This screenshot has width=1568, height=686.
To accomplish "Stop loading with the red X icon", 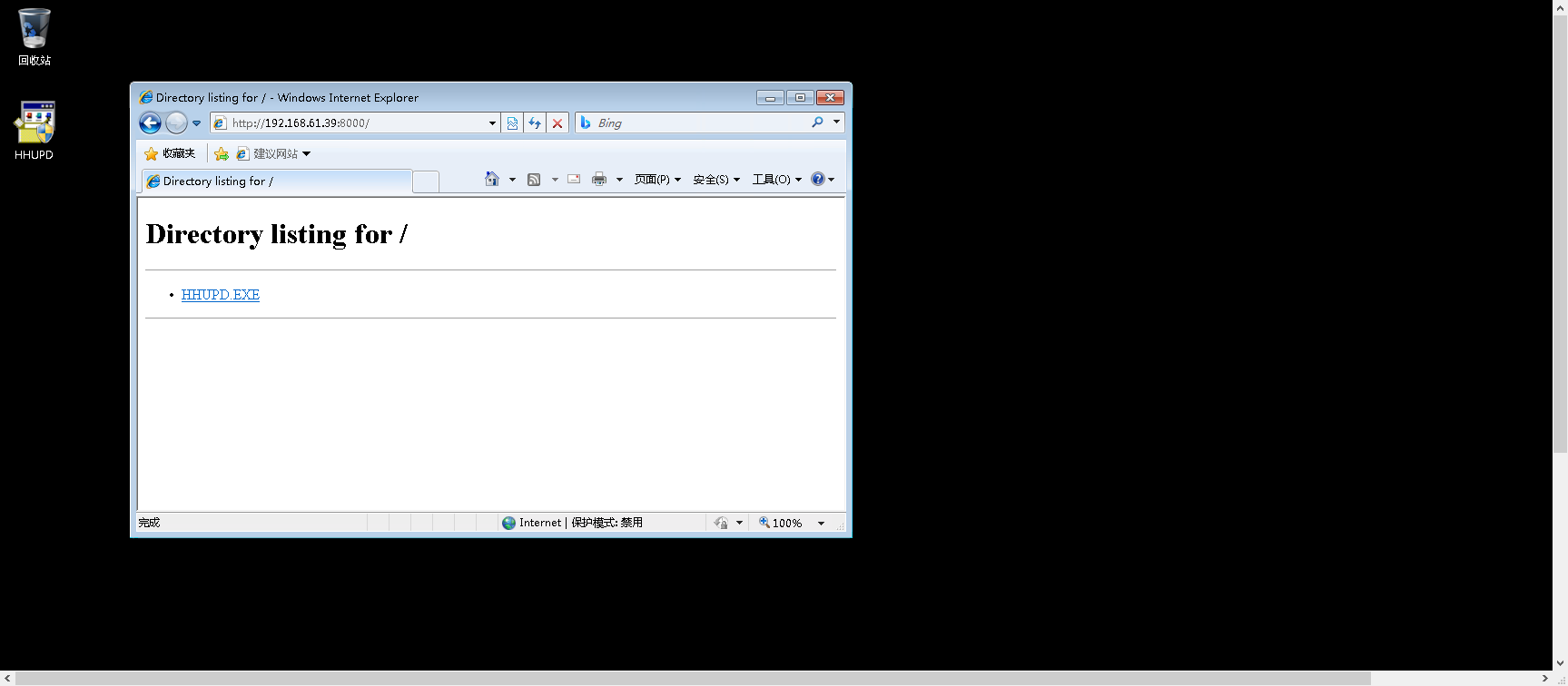I will [557, 122].
